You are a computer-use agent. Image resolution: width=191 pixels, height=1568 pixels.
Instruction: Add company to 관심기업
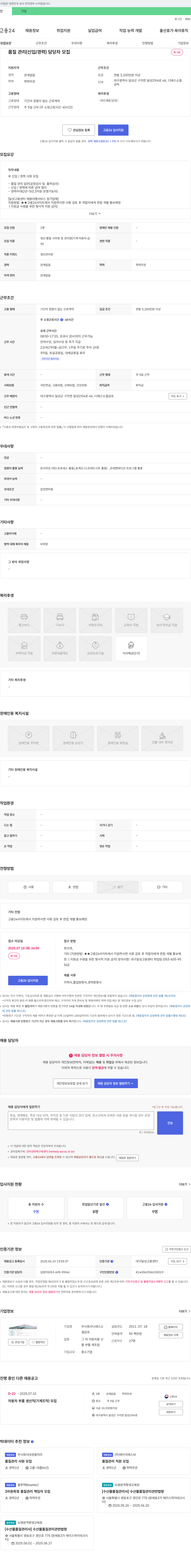click(x=18, y=1342)
